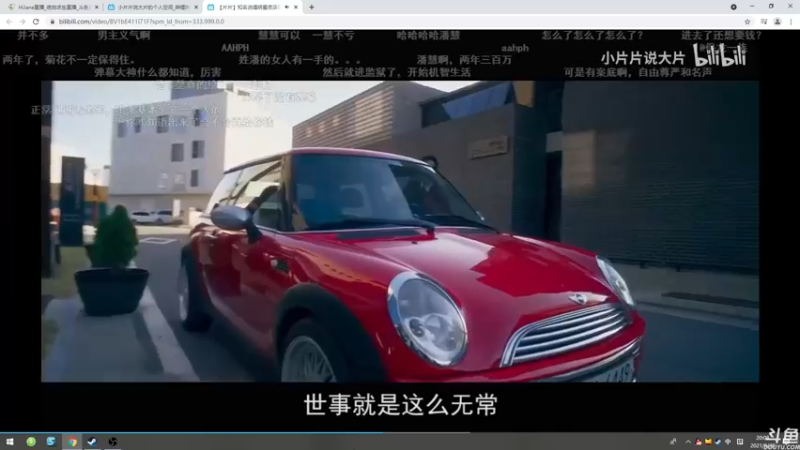Image resolution: width=800 pixels, height=450 pixels.
Task: Open Steam from the taskbar
Action: [x=92, y=441]
